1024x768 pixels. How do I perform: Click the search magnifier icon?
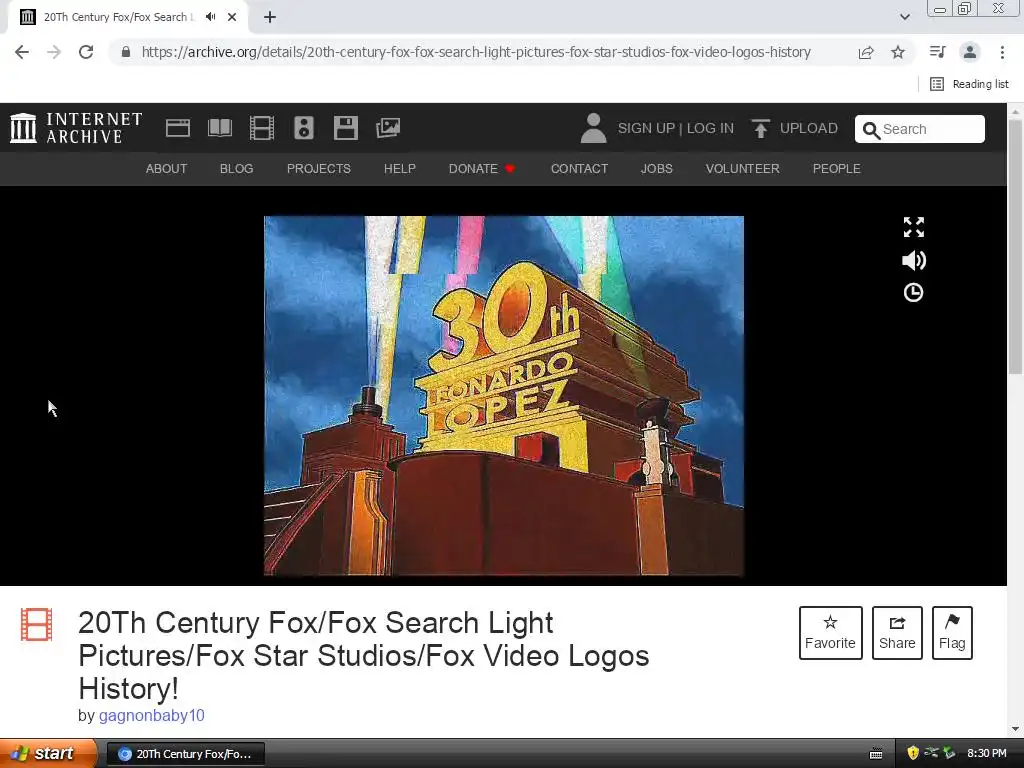(x=871, y=130)
